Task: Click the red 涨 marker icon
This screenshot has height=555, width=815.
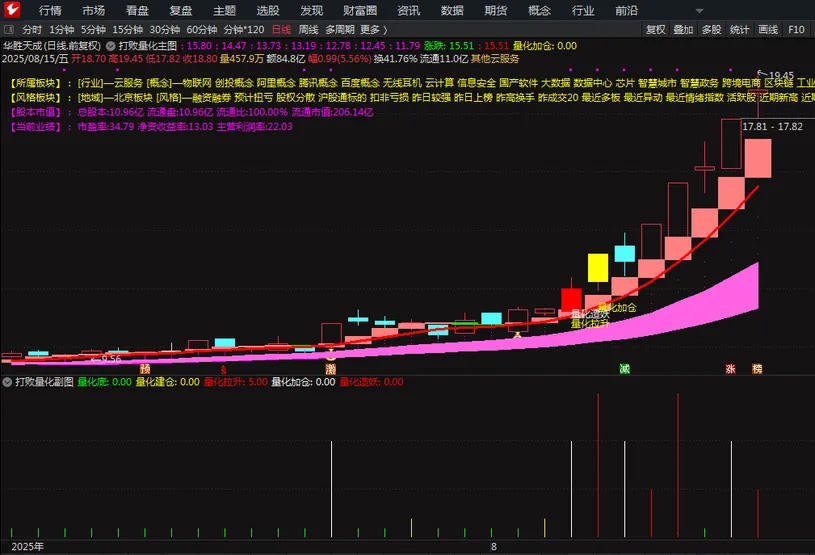Action: pos(730,369)
